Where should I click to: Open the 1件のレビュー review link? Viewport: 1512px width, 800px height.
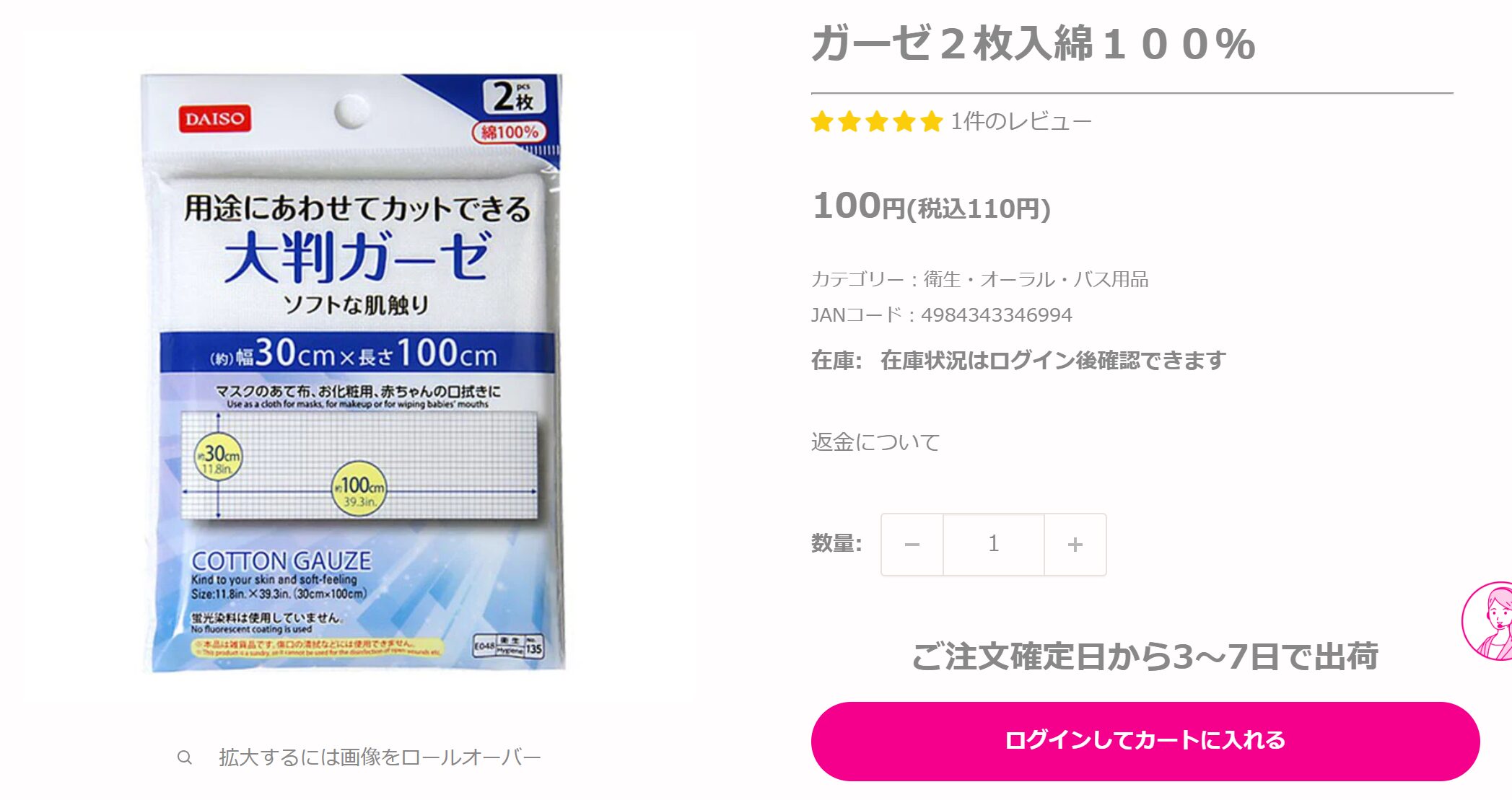pyautogui.click(x=1021, y=121)
